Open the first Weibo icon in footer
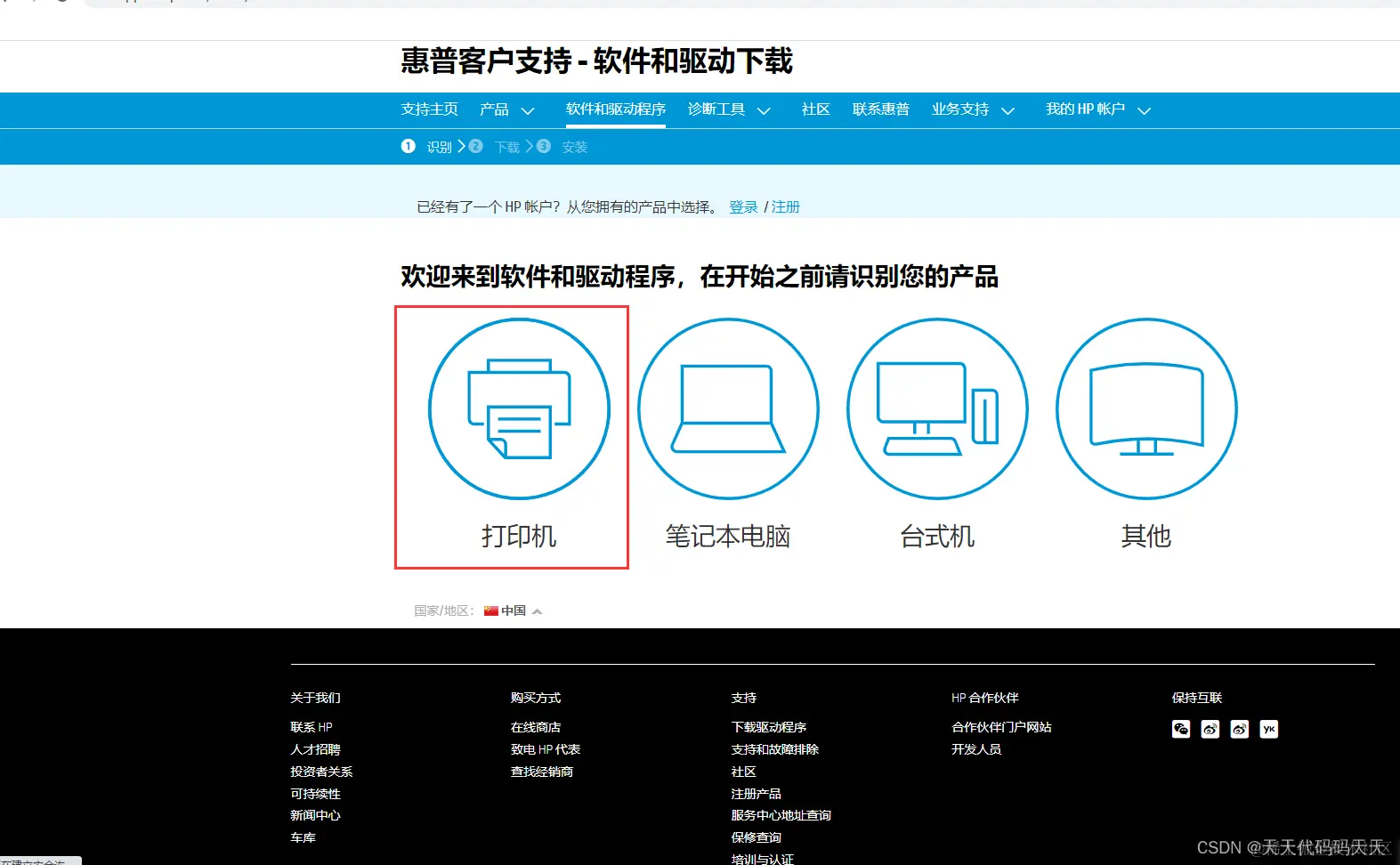The image size is (1400, 865). (x=1210, y=729)
